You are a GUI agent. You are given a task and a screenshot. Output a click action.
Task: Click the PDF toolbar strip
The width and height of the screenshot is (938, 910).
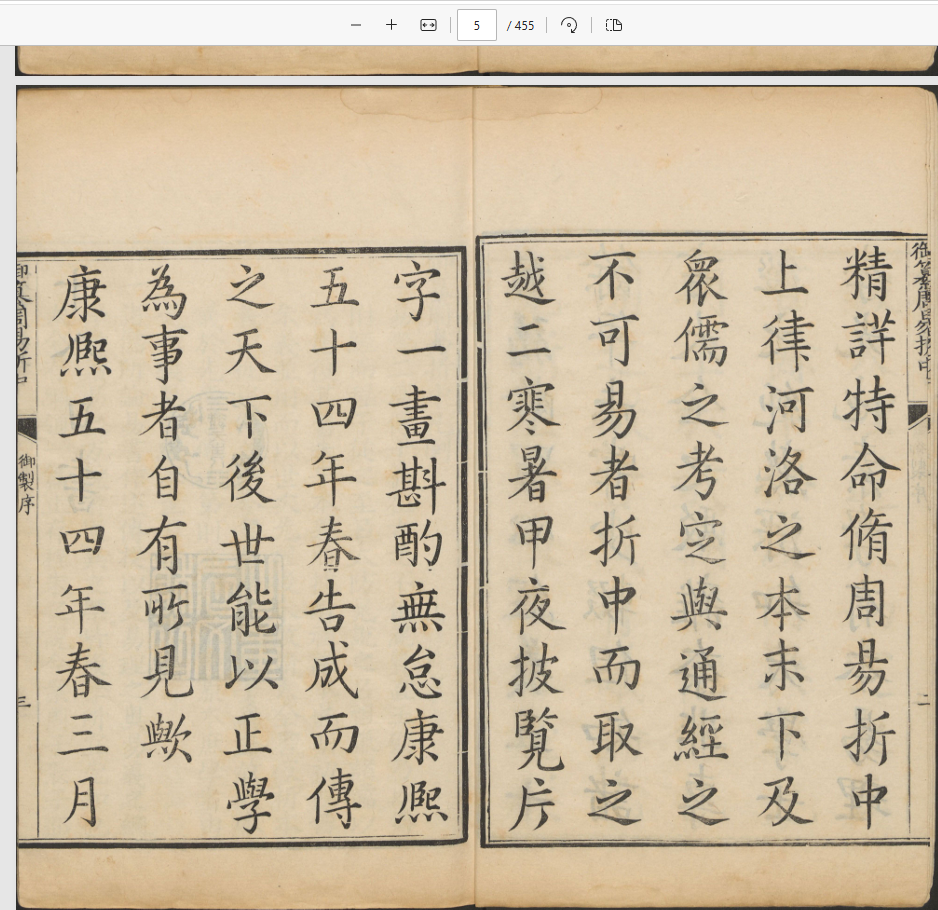tap(469, 24)
